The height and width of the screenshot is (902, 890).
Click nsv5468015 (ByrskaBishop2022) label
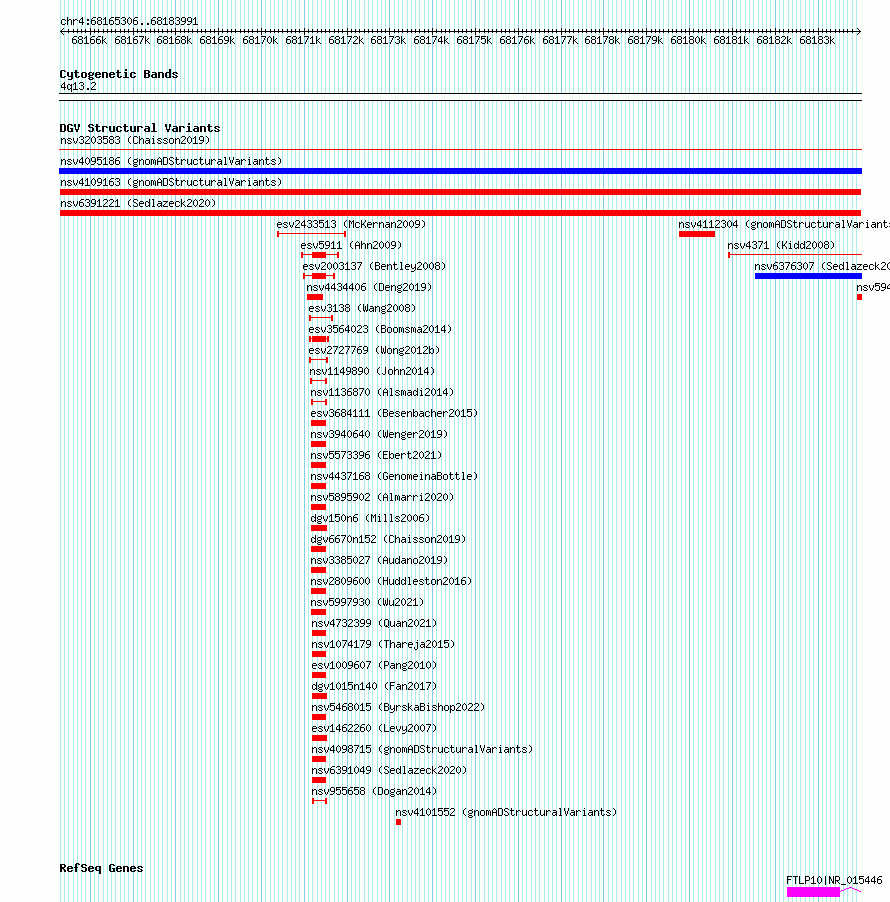(x=398, y=707)
